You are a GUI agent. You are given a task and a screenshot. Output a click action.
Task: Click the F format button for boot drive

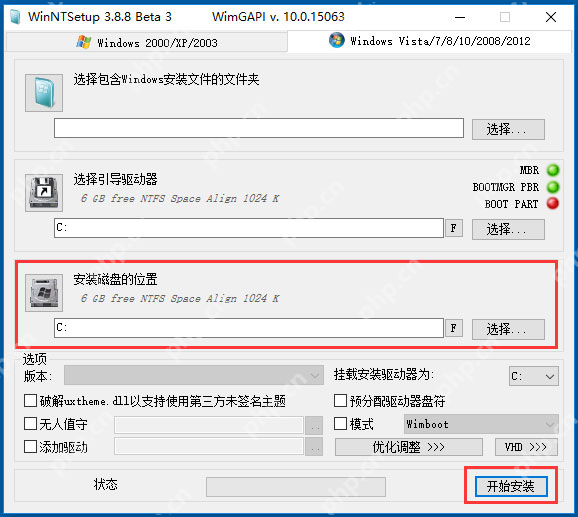(x=454, y=228)
